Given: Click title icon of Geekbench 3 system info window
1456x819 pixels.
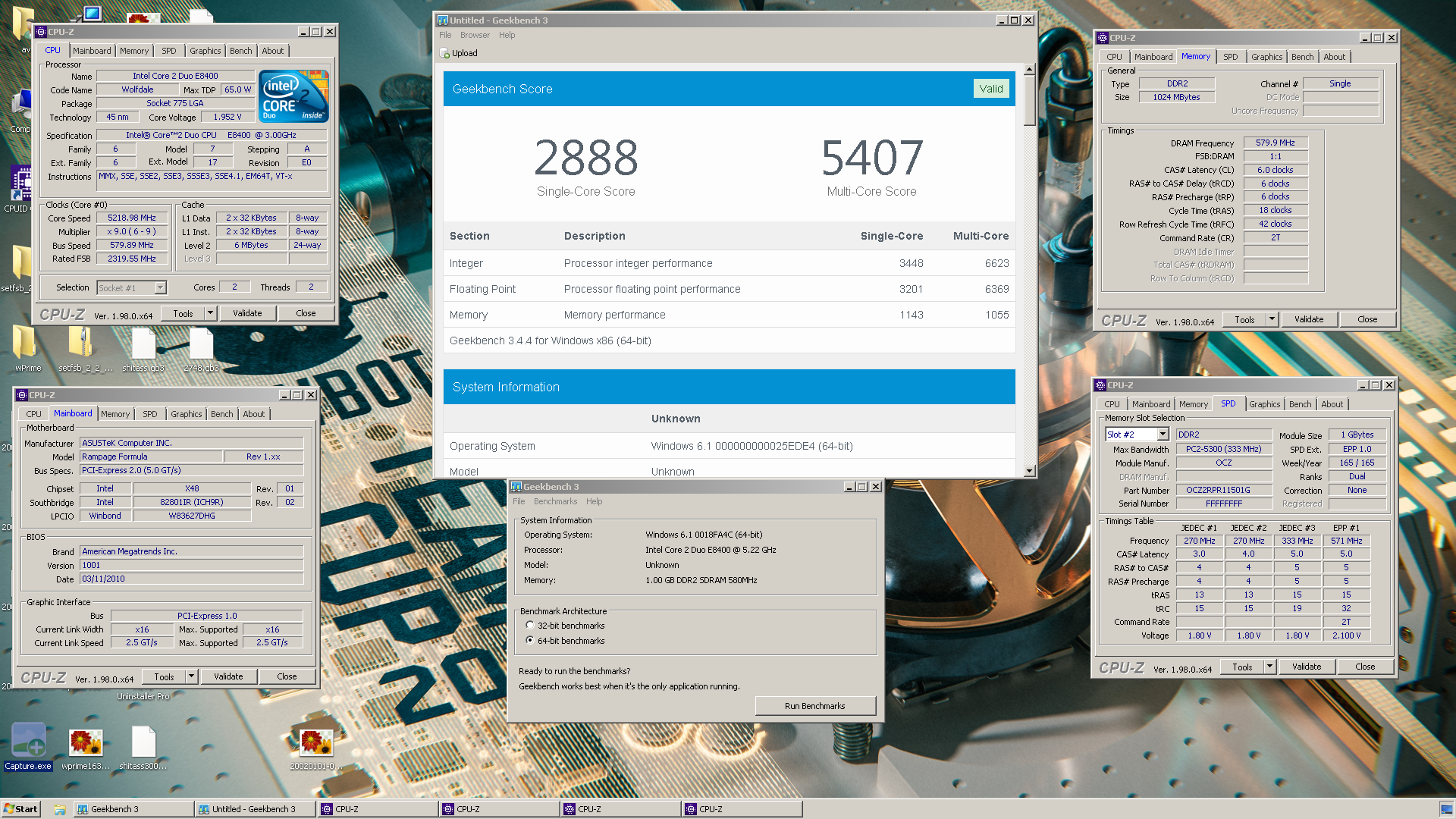Looking at the screenshot, I should 516,487.
